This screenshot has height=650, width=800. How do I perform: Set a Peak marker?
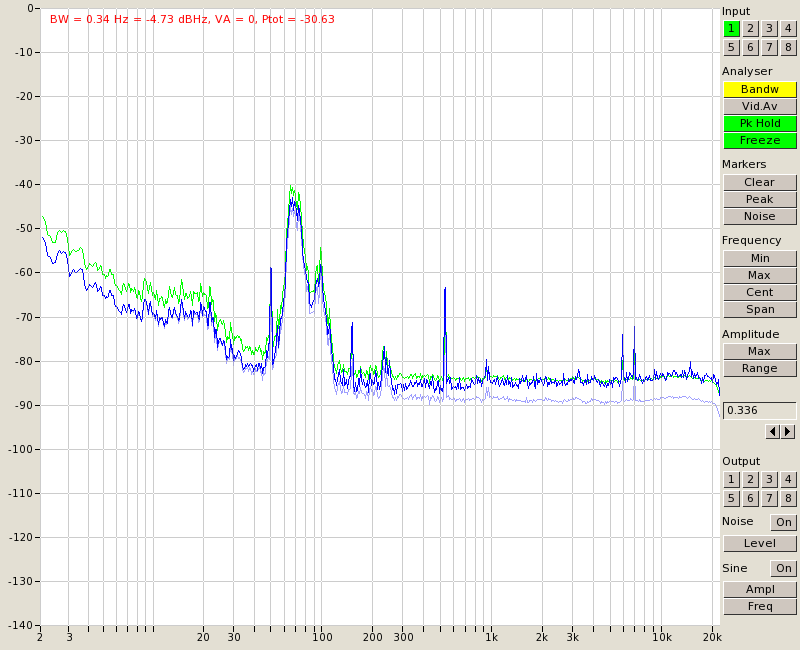(x=760, y=199)
